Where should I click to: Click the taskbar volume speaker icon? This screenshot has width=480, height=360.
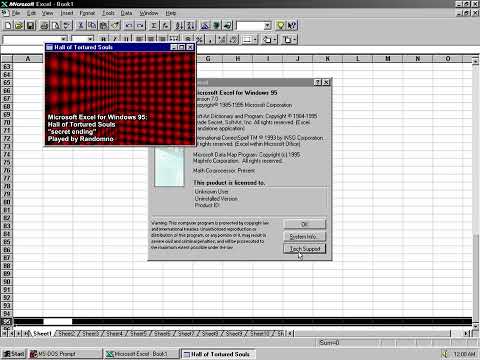pyautogui.click(x=445, y=354)
